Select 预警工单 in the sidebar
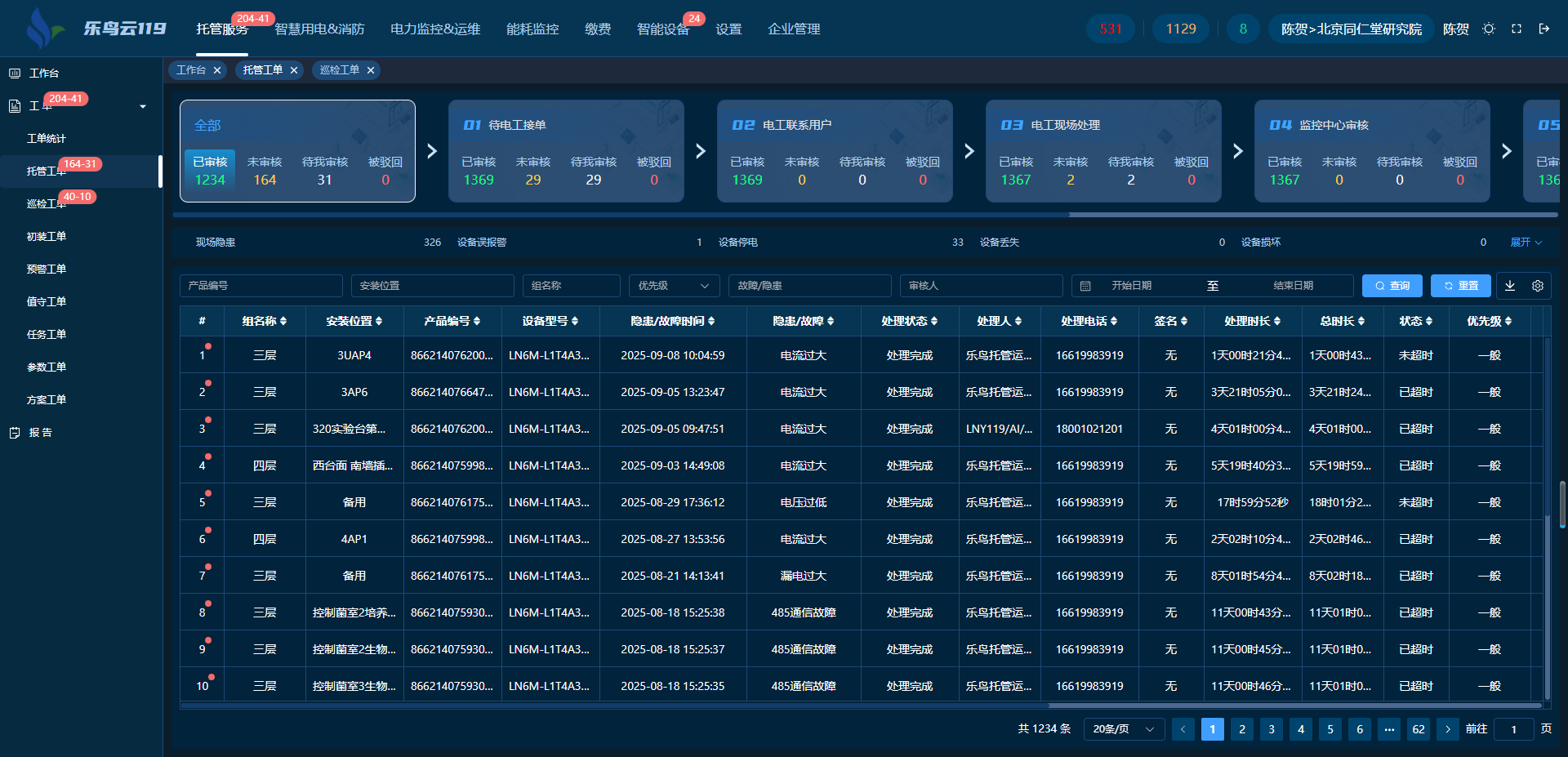Image resolution: width=1568 pixels, height=757 pixels. click(x=47, y=269)
